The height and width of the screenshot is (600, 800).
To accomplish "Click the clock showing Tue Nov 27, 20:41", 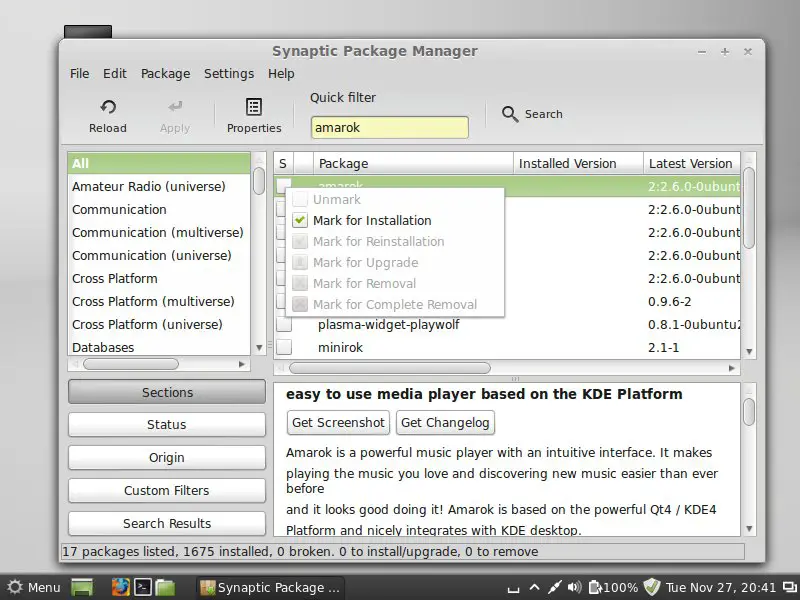I will click(x=721, y=587).
